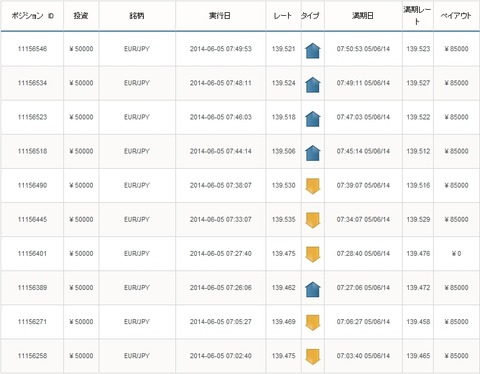The height and width of the screenshot is (374, 480).
Task: Select execution date 2014-06-05 07:02:40
Action: tap(221, 356)
